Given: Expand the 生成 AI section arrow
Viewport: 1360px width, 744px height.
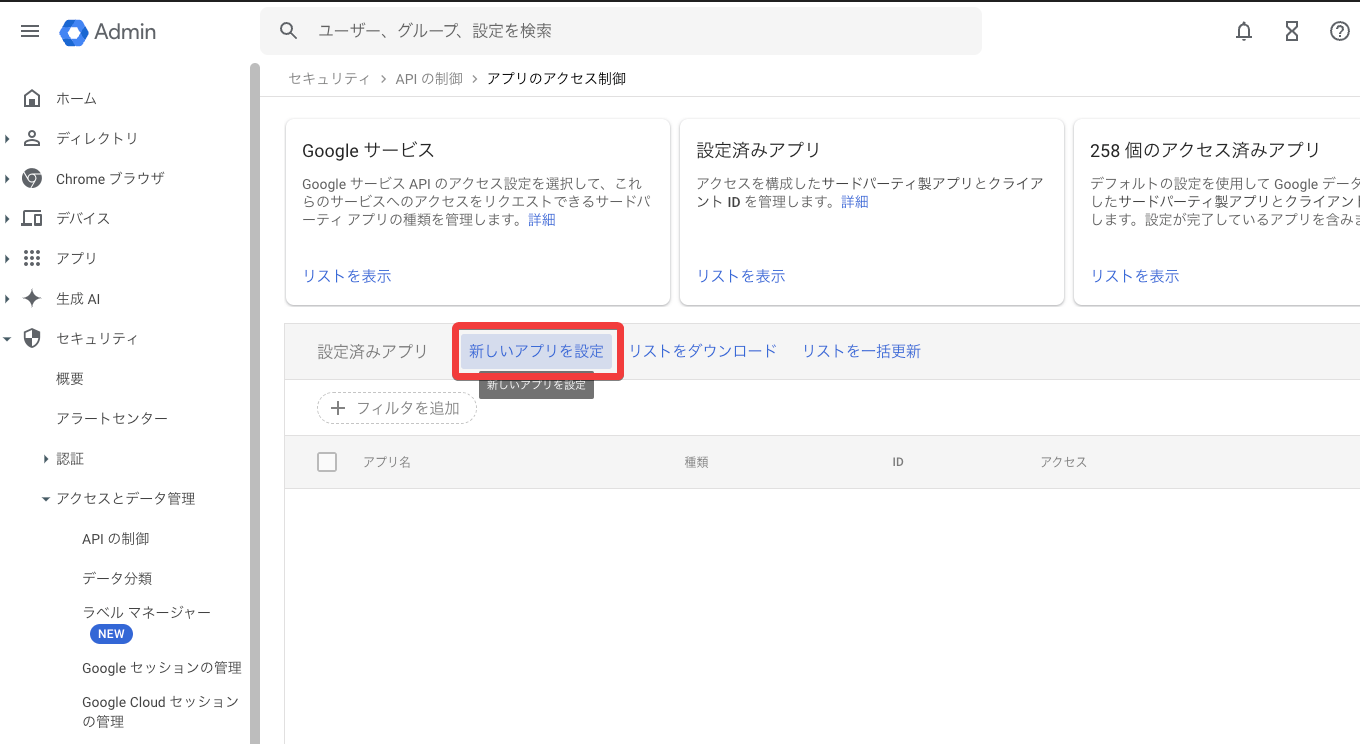Looking at the screenshot, I should pos(7,298).
